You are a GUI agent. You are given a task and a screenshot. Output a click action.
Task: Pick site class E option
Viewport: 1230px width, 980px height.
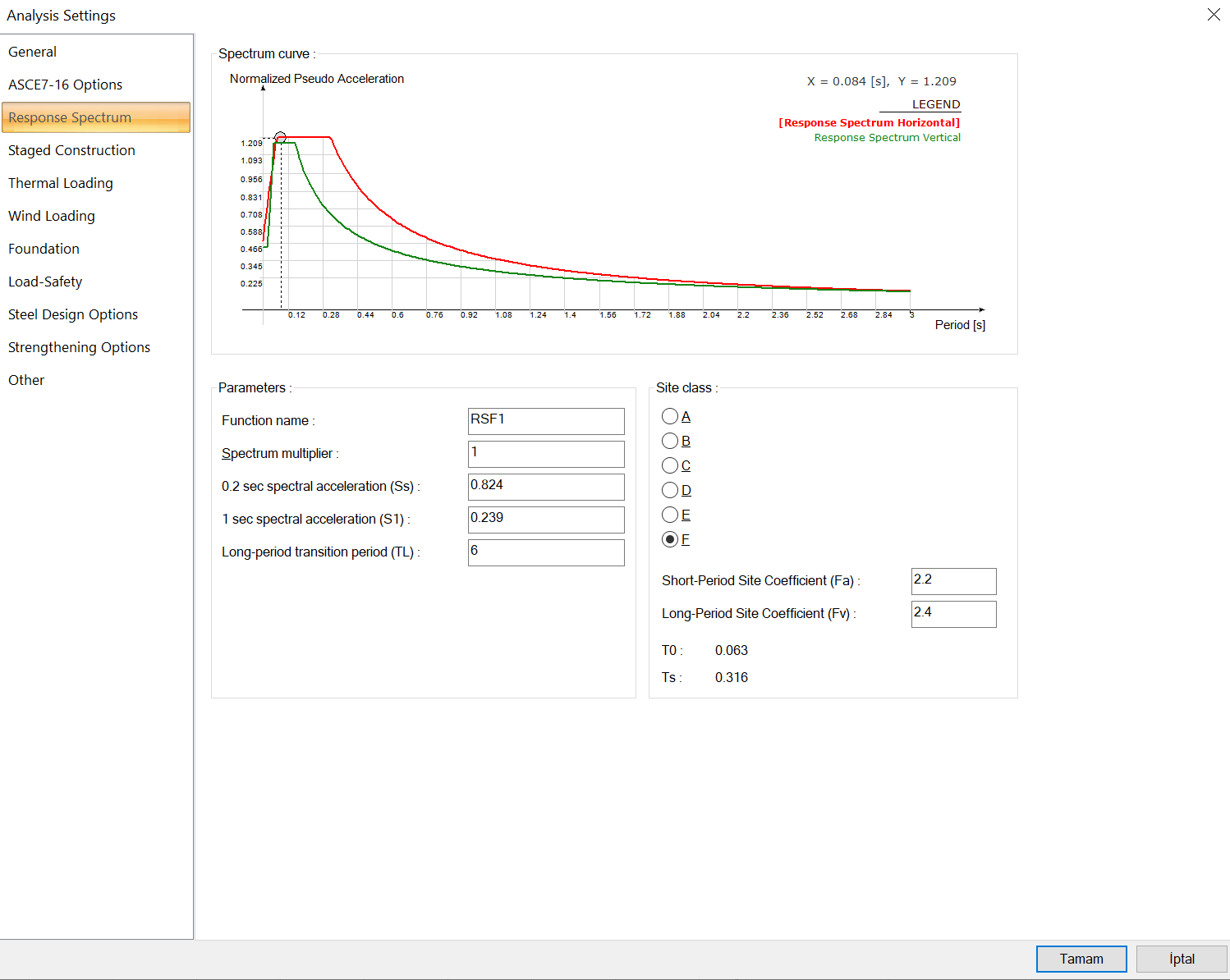[670, 515]
